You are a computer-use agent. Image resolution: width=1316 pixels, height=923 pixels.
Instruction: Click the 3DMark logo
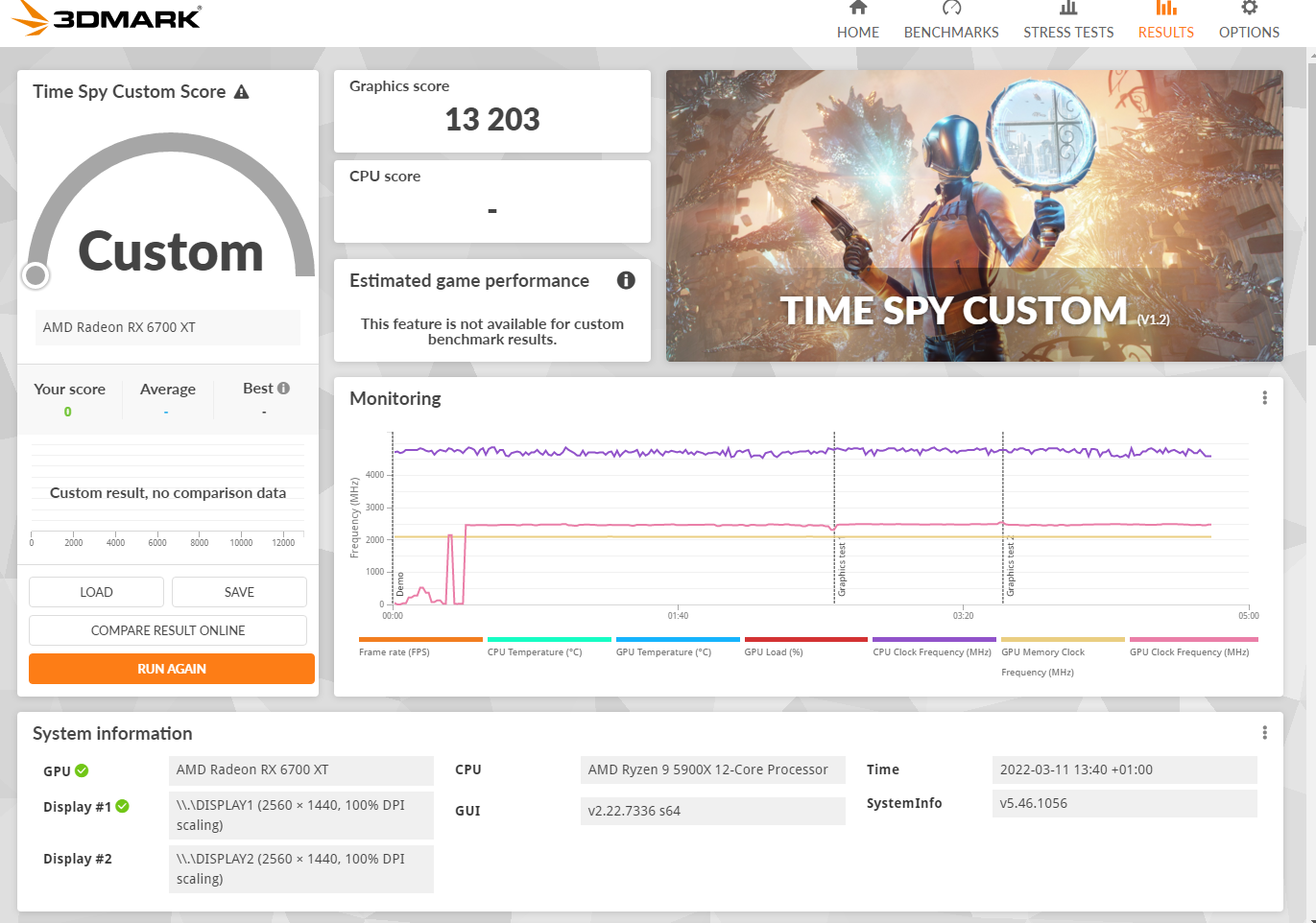coord(108,17)
